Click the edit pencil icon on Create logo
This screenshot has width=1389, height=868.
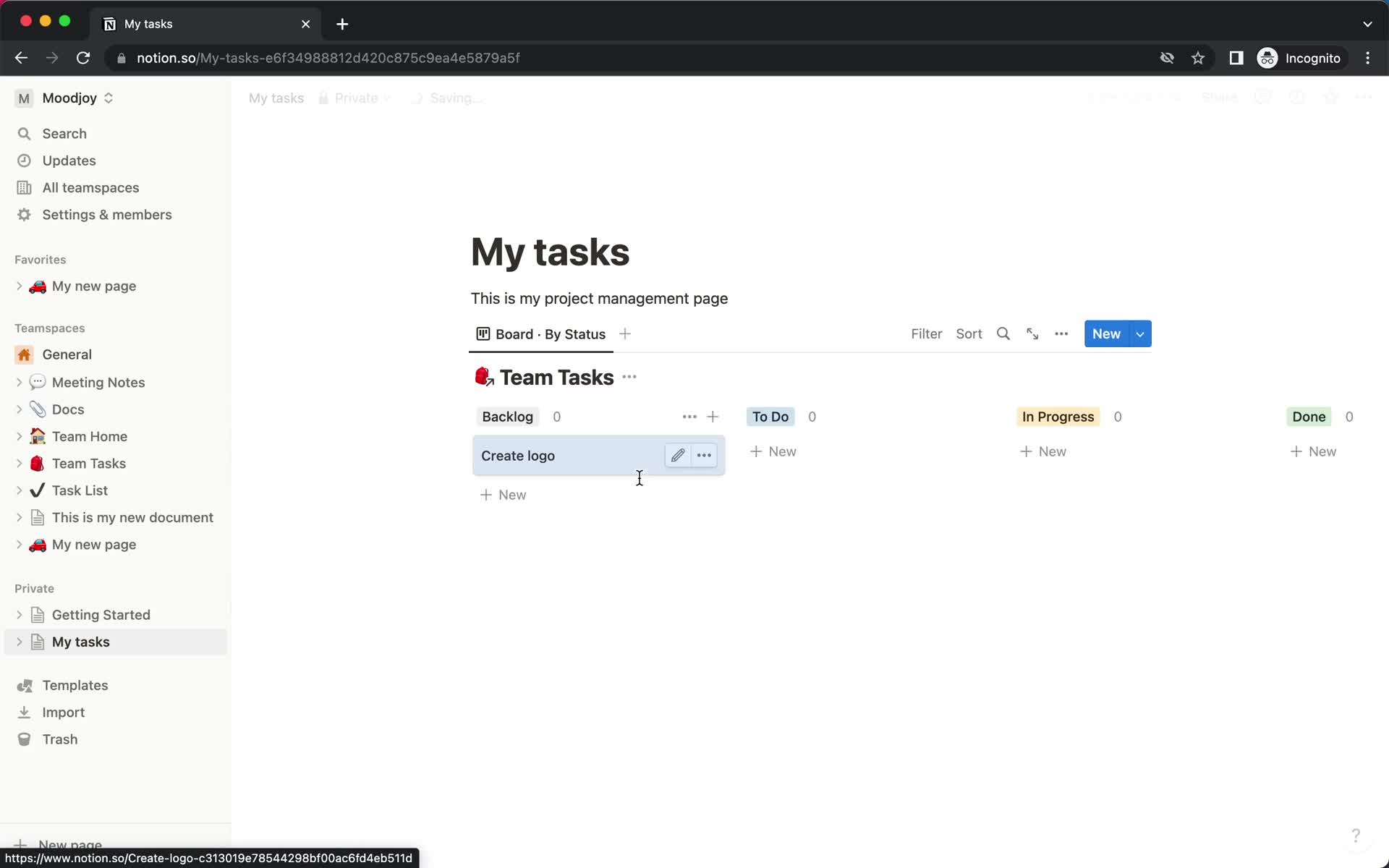click(678, 455)
